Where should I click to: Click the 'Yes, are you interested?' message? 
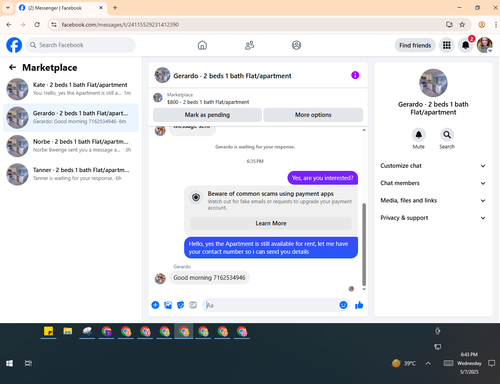[322, 178]
